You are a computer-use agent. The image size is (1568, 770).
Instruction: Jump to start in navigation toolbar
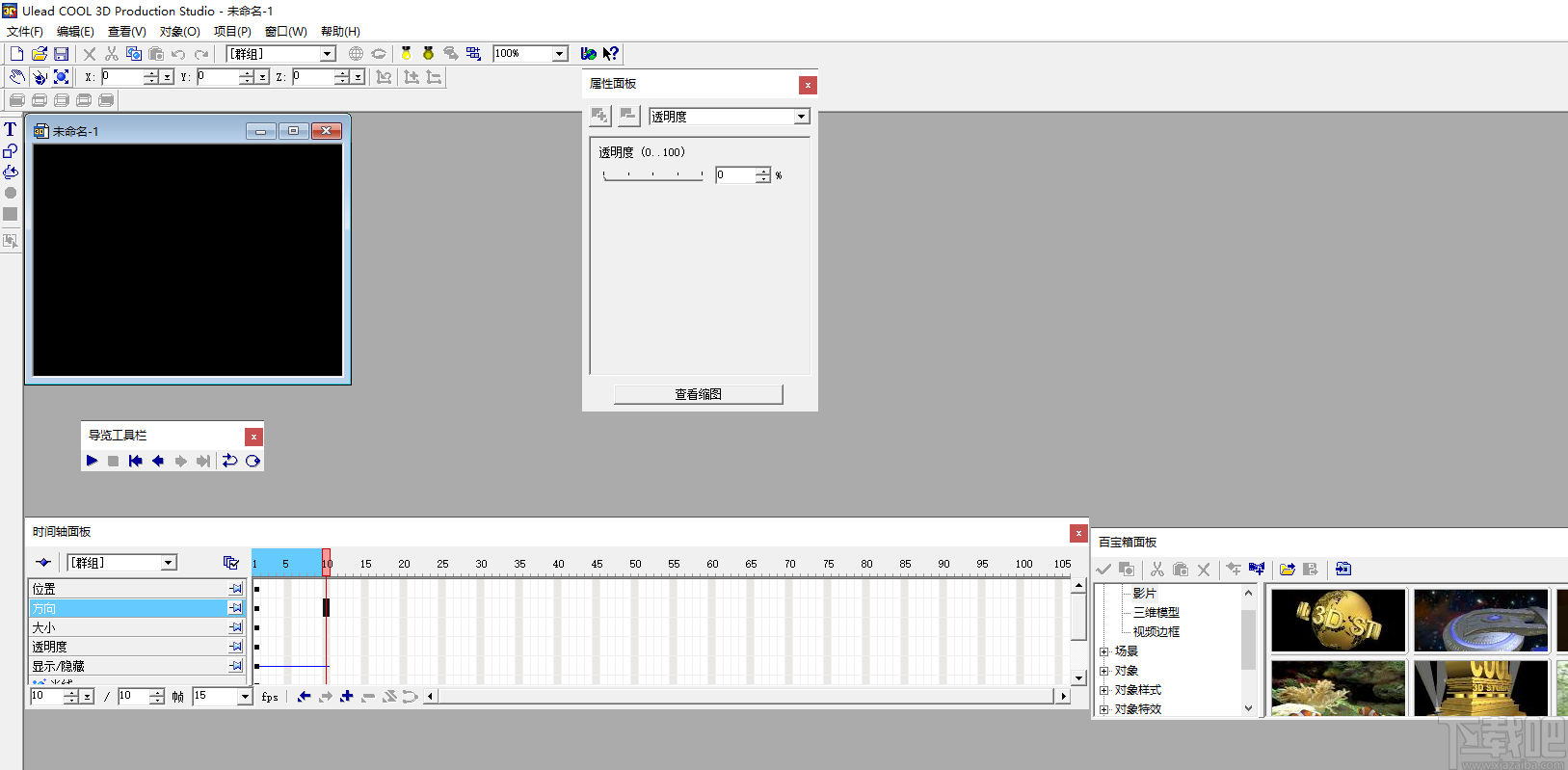tap(135, 461)
